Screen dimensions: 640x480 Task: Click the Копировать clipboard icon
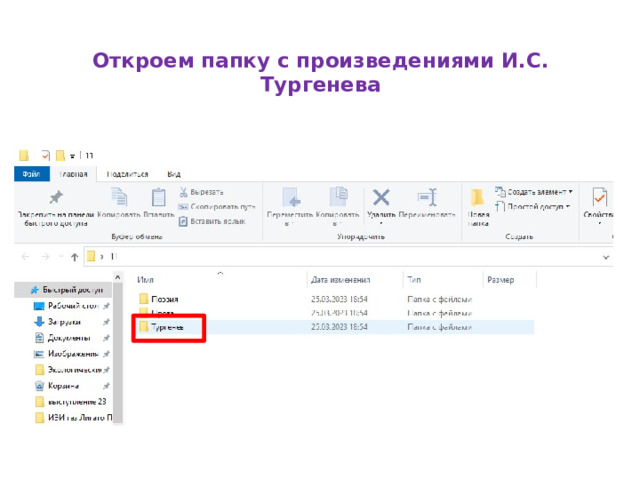tap(119, 197)
